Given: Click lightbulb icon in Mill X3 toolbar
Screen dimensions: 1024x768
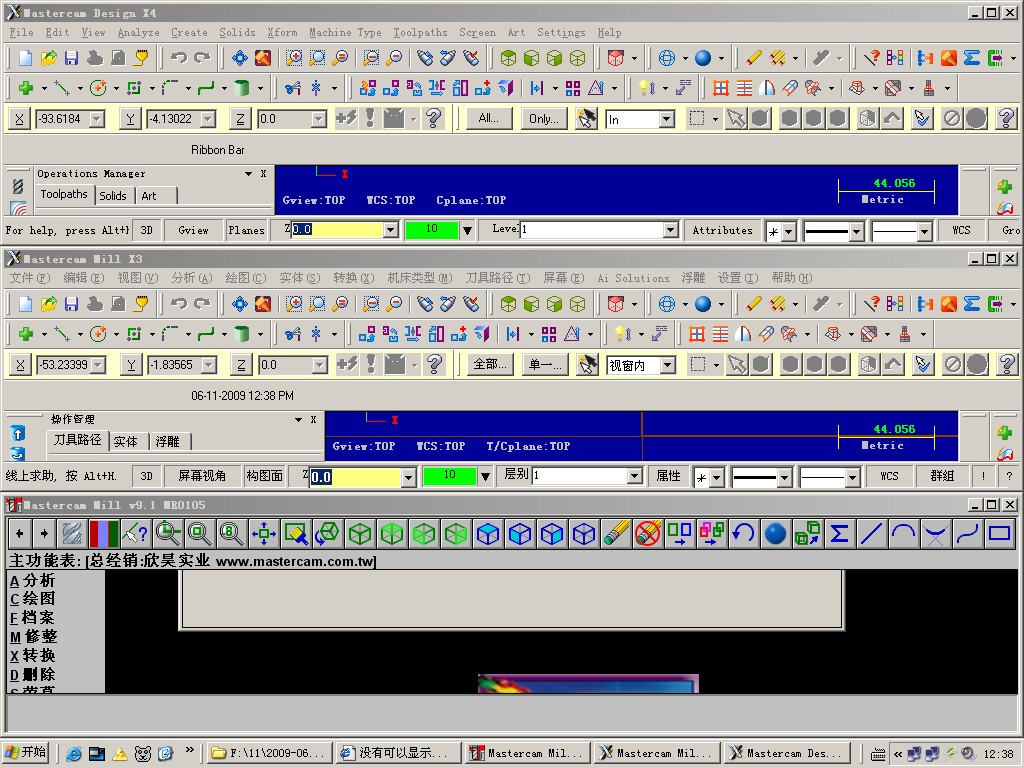Looking at the screenshot, I should tap(623, 334).
